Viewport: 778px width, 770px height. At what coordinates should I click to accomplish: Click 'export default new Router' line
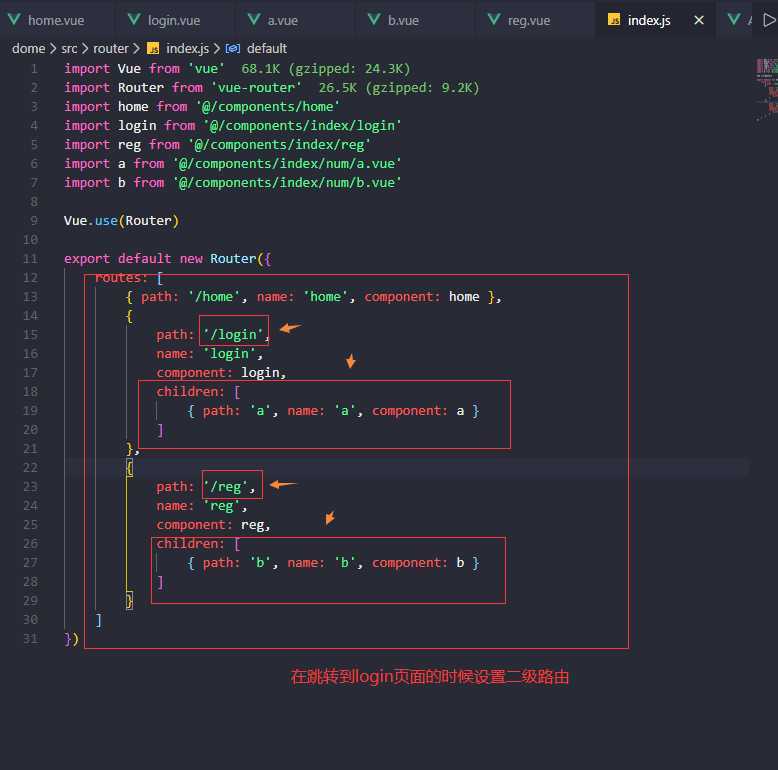168,259
